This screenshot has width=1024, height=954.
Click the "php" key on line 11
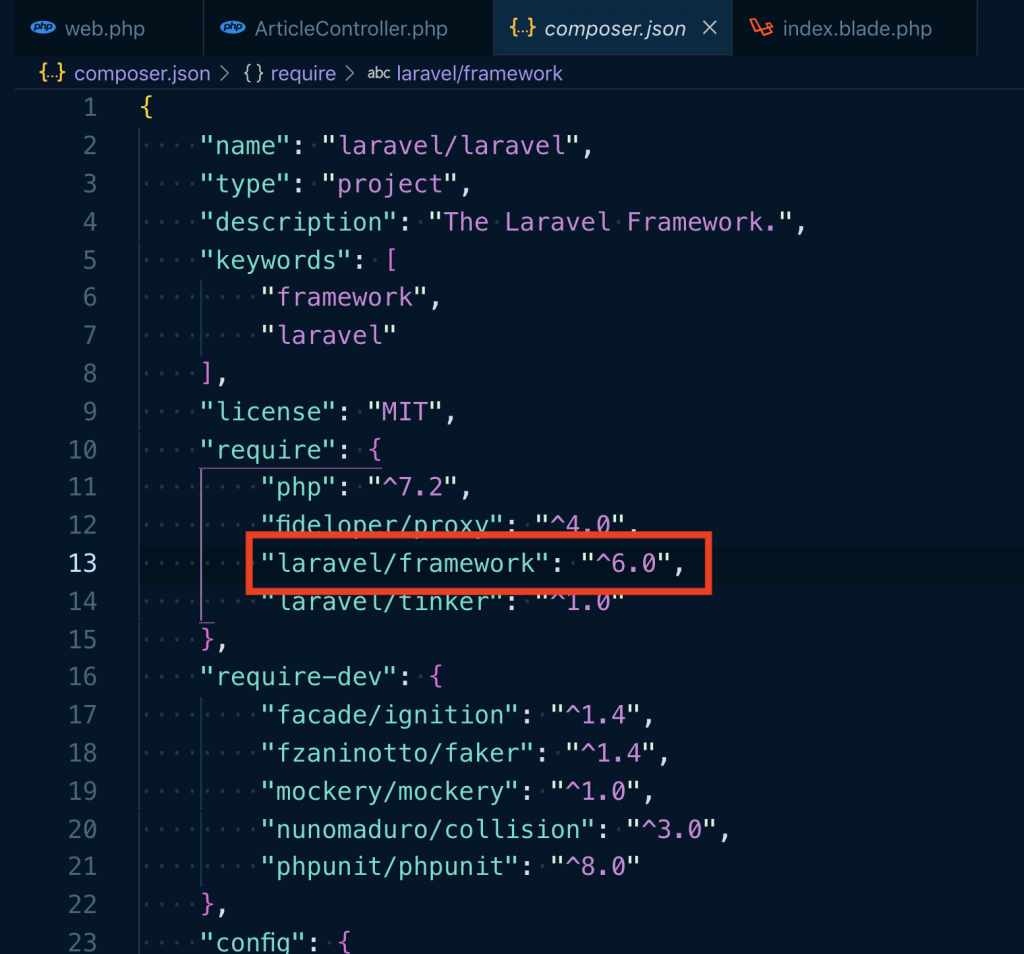tap(298, 487)
